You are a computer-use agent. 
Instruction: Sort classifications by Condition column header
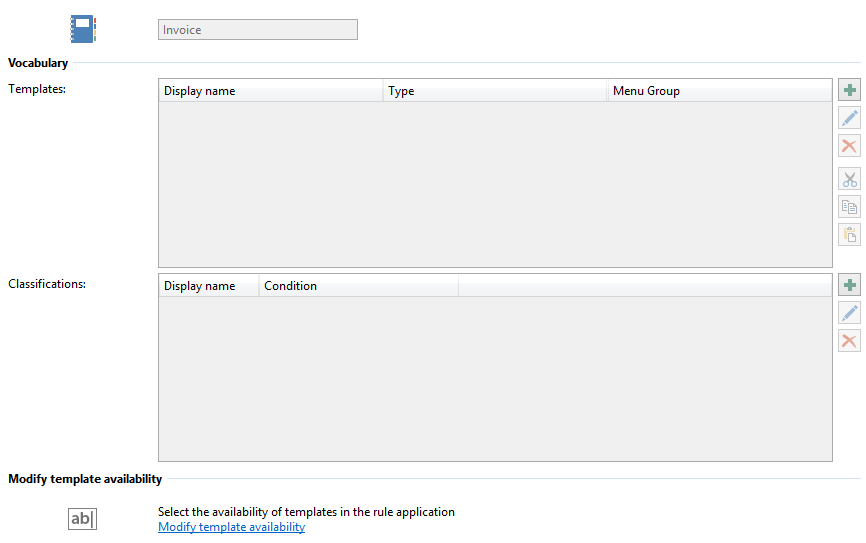[357, 286]
